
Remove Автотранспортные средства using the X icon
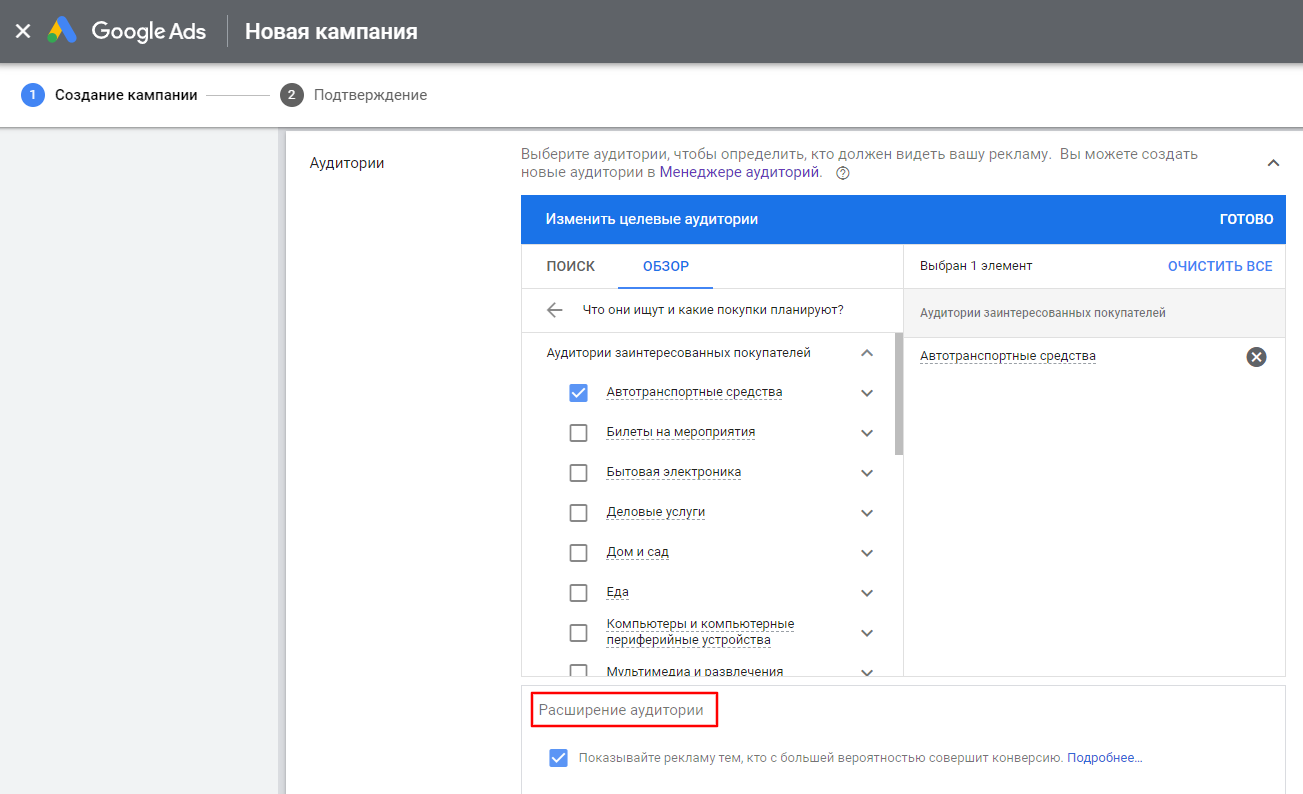[x=1256, y=356]
